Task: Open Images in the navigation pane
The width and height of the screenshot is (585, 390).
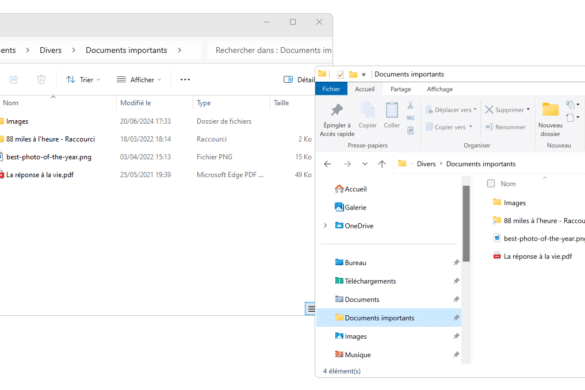Action: [351, 336]
